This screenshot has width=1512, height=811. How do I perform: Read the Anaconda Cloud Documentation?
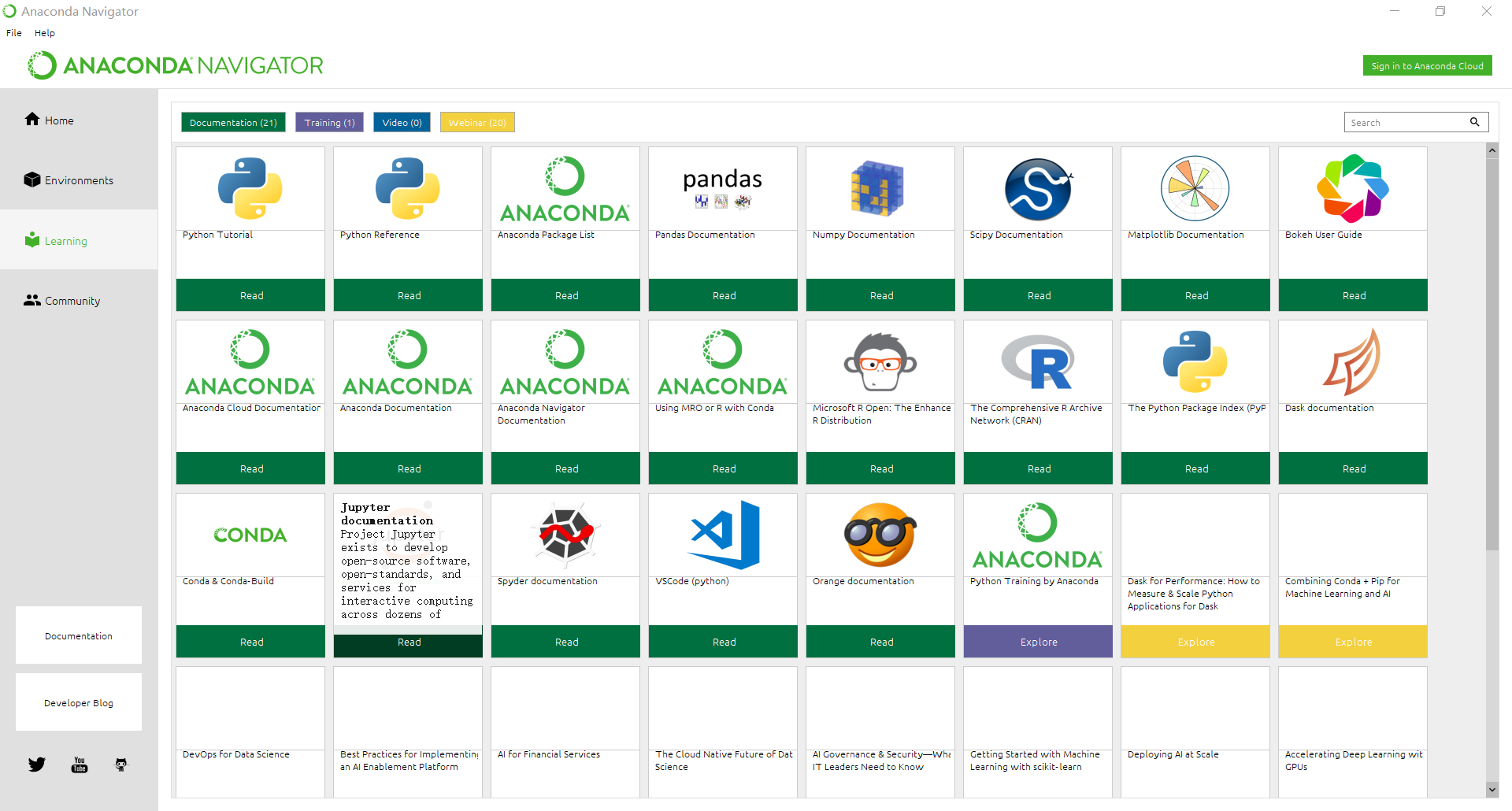pyautogui.click(x=250, y=468)
